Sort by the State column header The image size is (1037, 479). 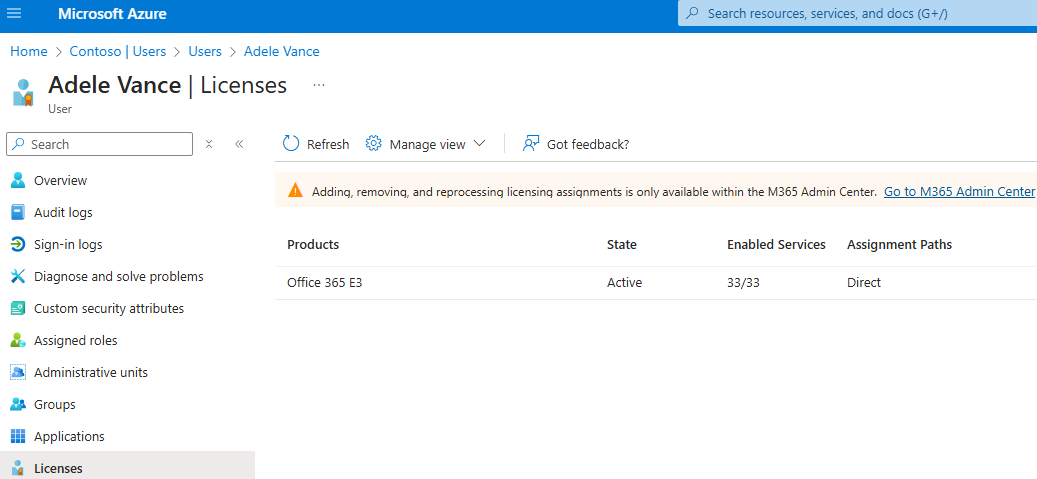coord(622,245)
